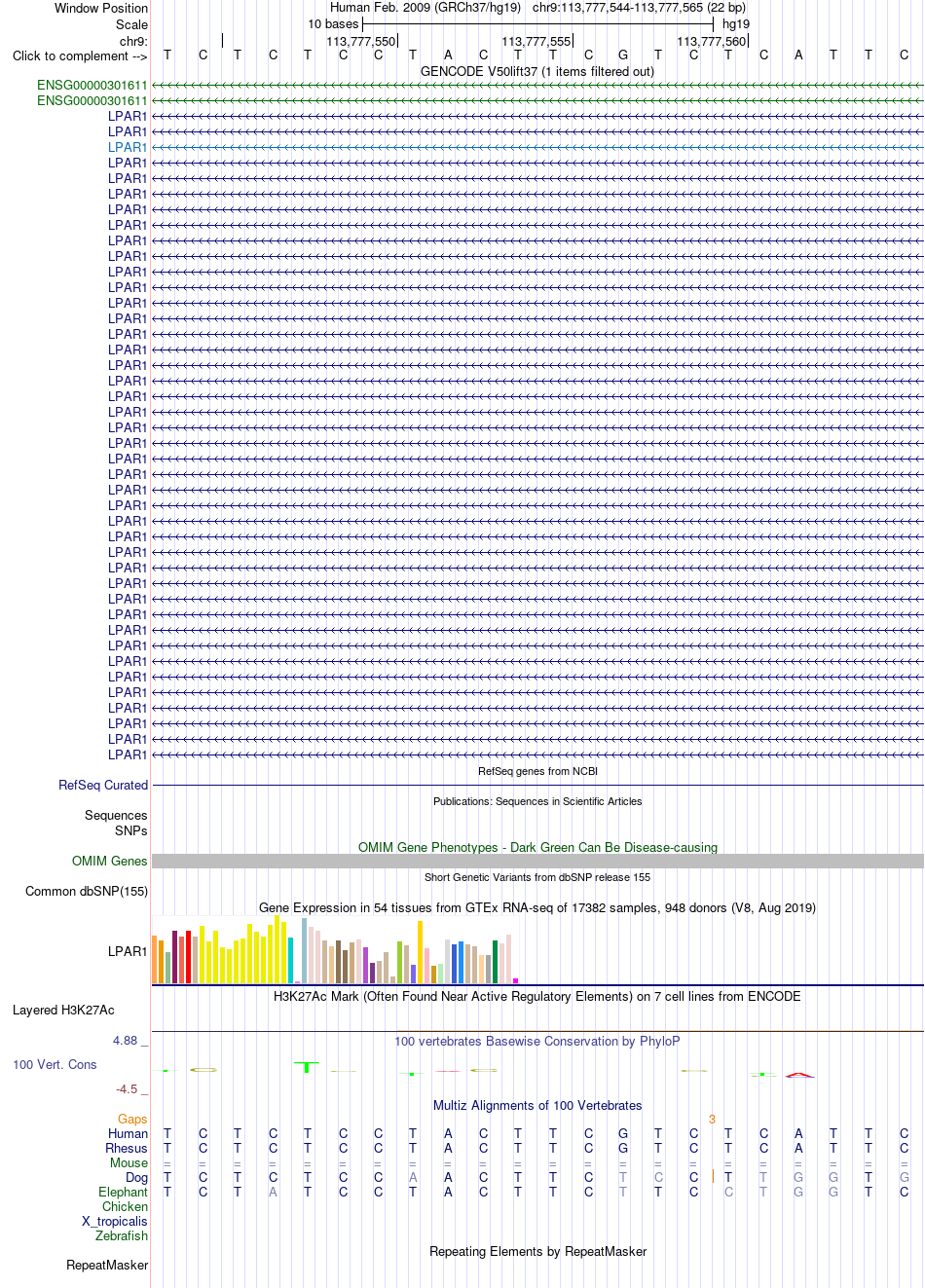Click the hg19 label next to scale bar
The height and width of the screenshot is (1288, 925).
tap(736, 23)
